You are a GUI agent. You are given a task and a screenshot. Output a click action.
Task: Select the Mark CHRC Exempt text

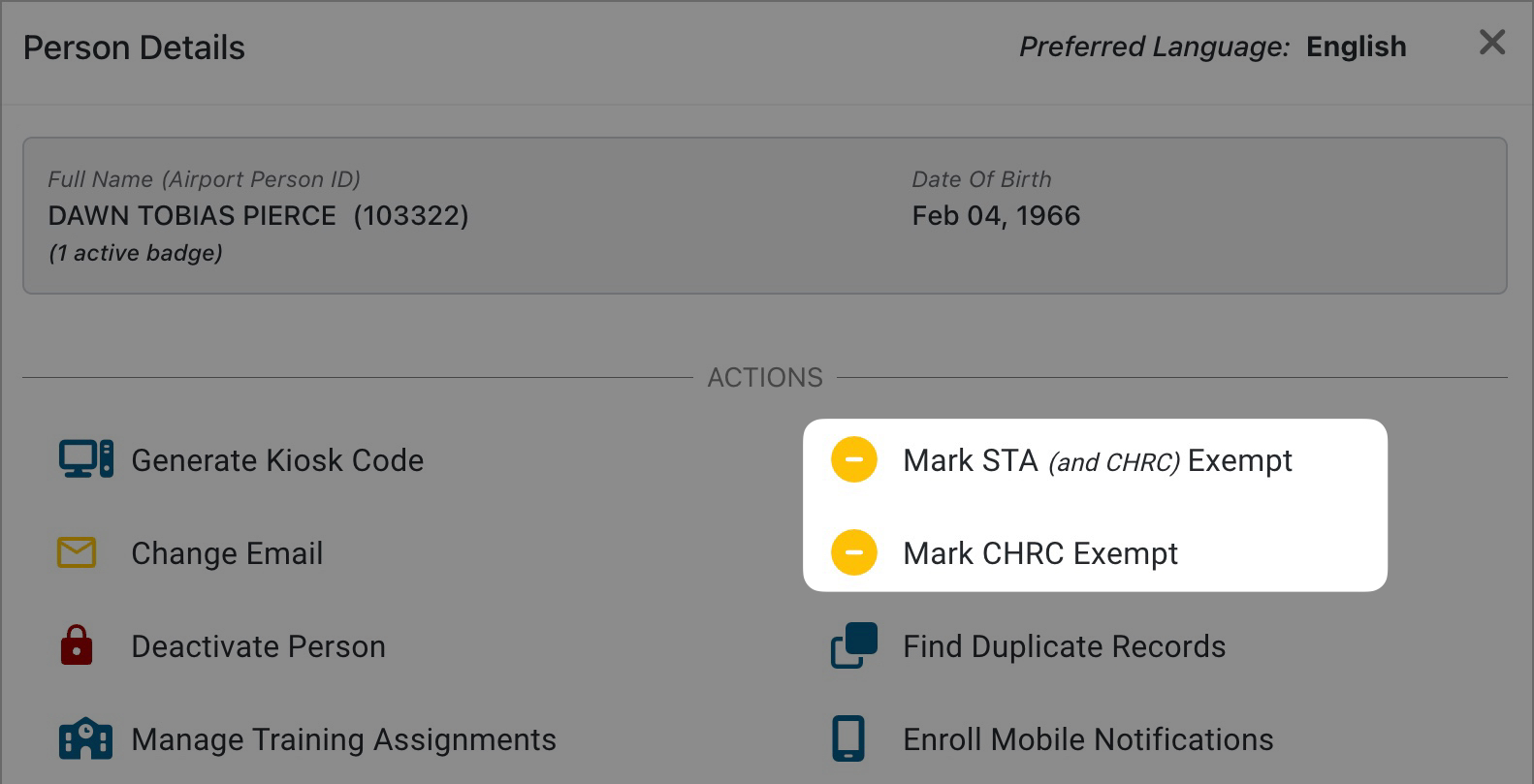point(1039,553)
